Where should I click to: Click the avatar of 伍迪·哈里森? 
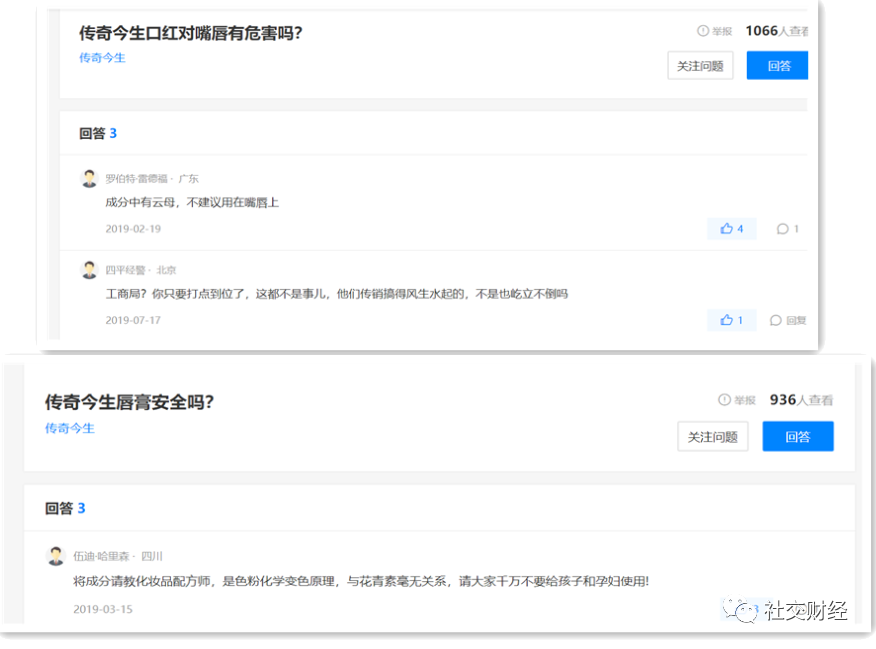(x=56, y=555)
